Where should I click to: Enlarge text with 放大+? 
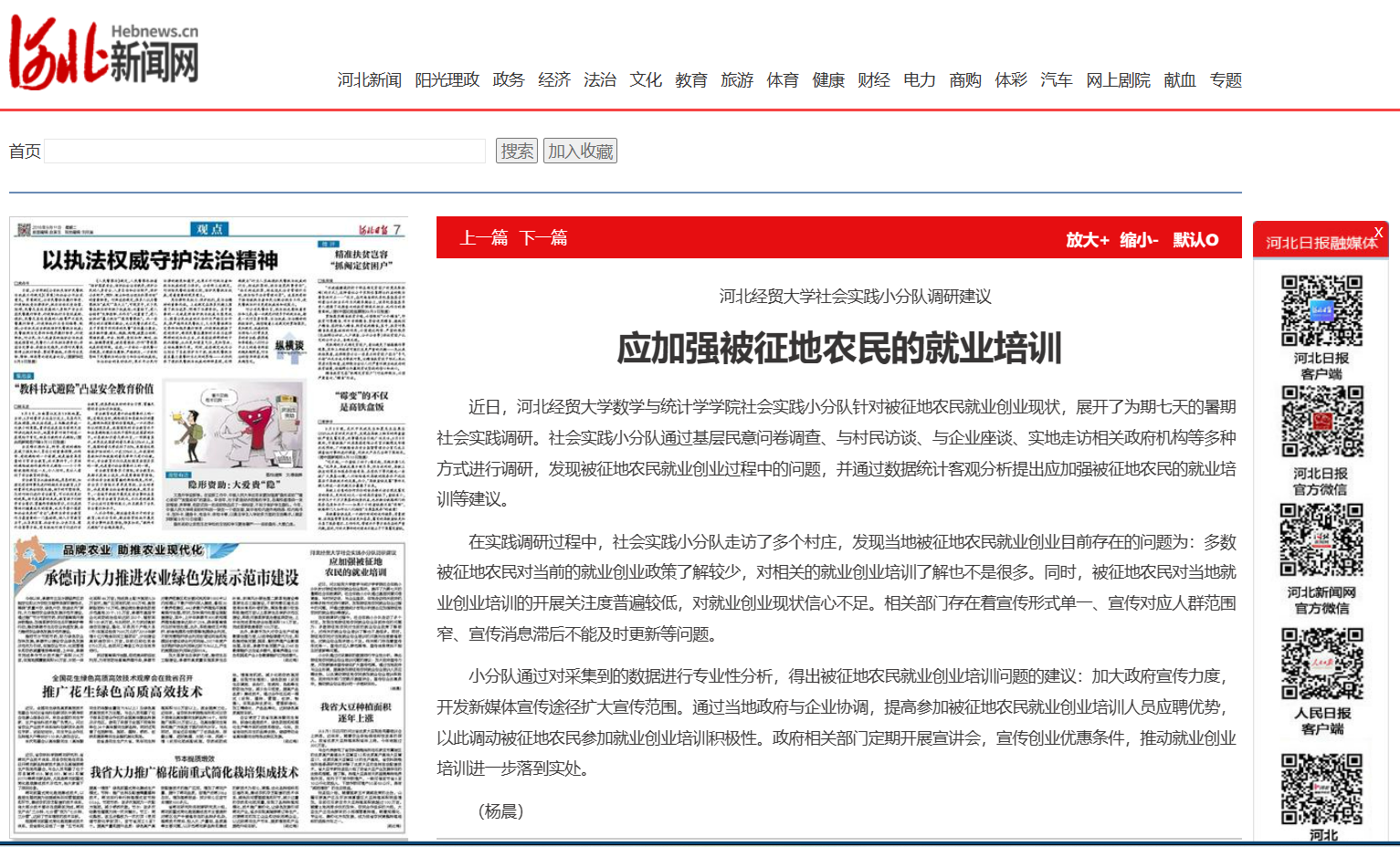pyautogui.click(x=1087, y=240)
